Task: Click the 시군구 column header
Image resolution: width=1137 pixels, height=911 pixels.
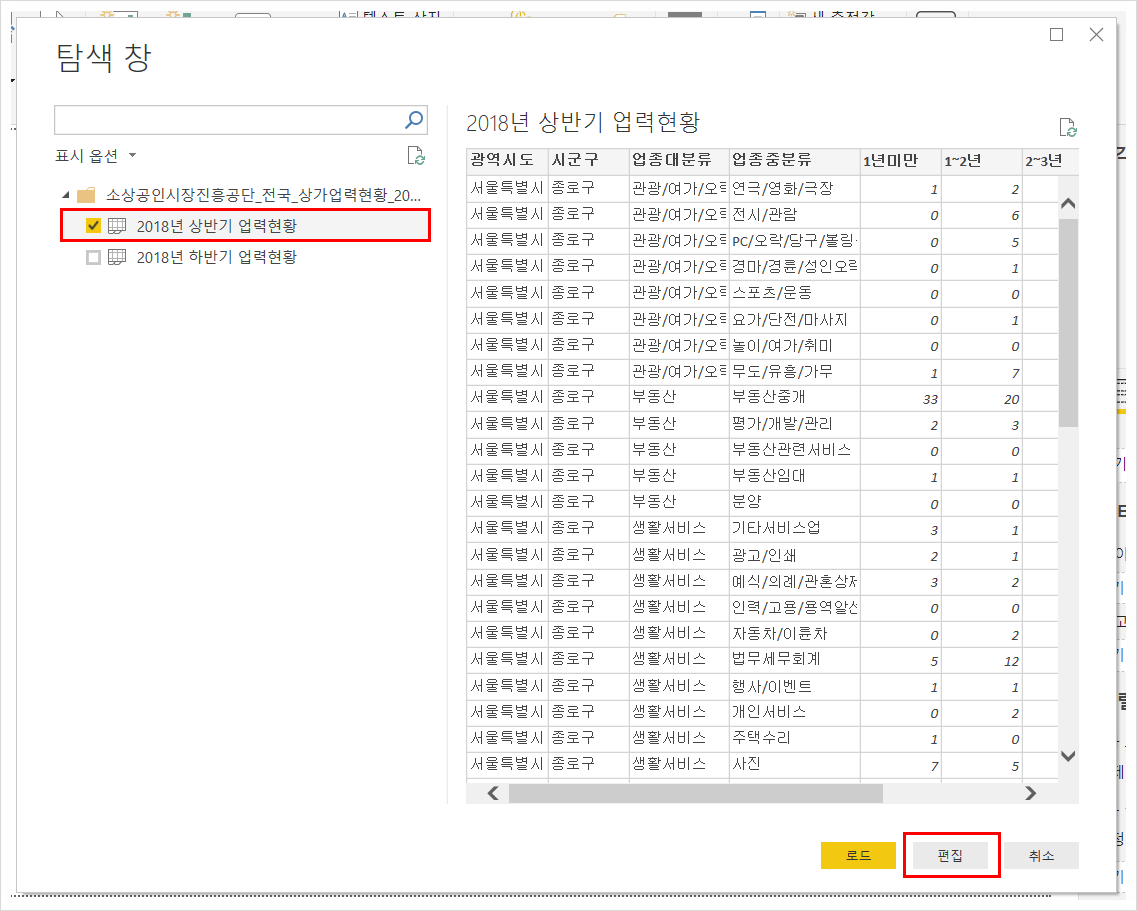Action: click(x=588, y=160)
